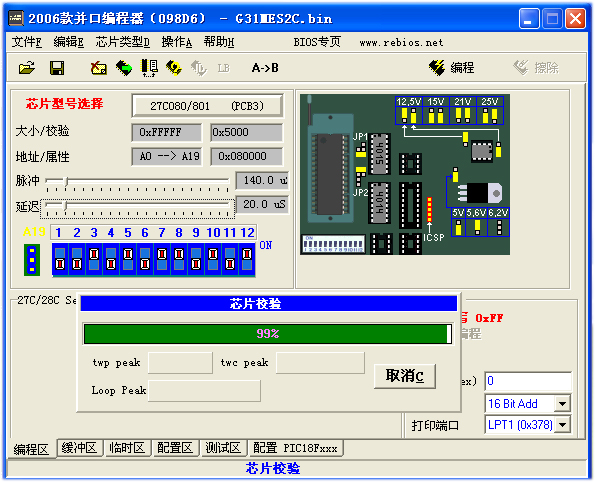595x482 pixels.
Task: Click the 编程 program chip icon
Action: point(452,68)
